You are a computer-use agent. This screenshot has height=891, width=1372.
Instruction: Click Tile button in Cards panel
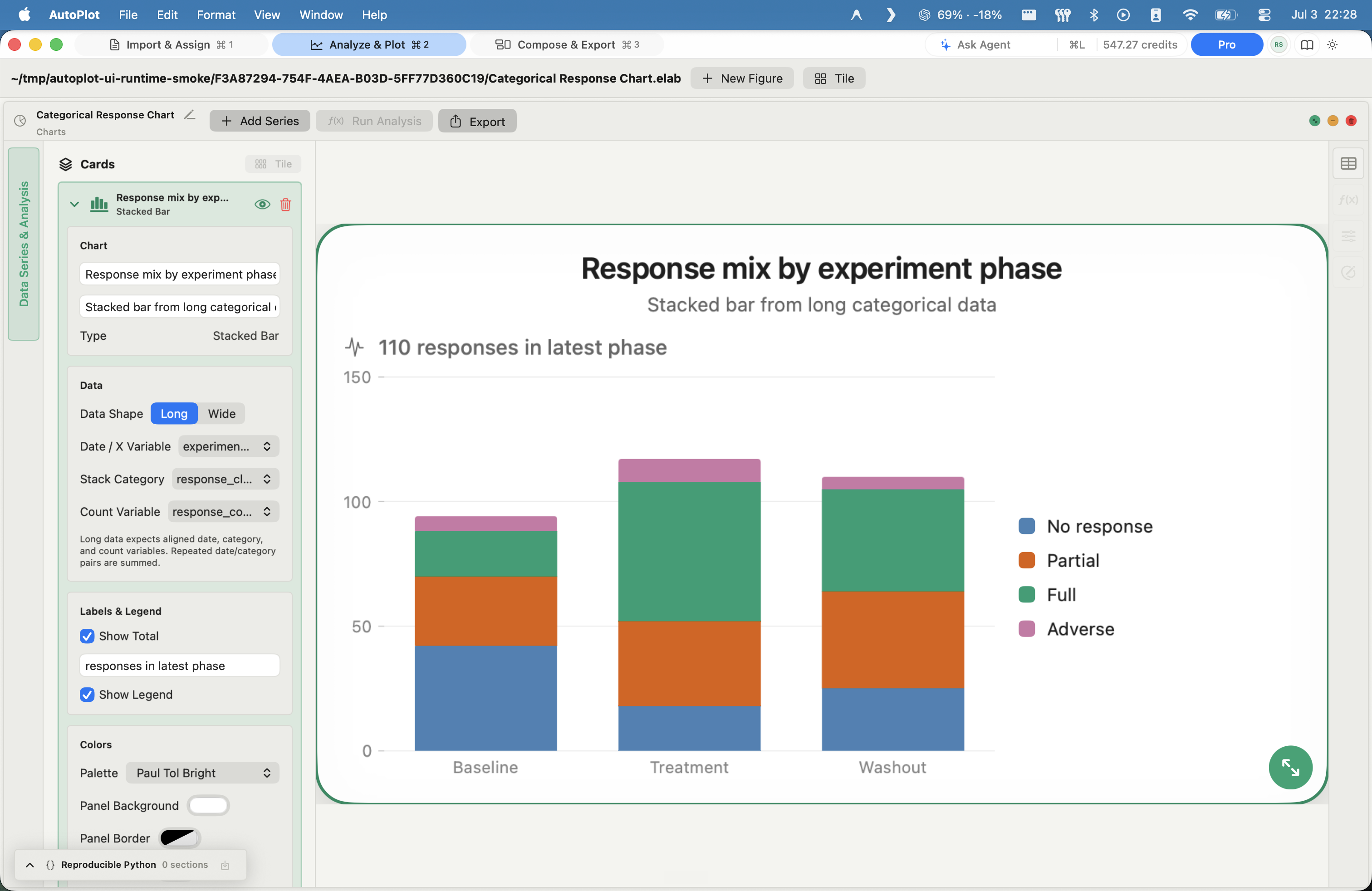pyautogui.click(x=273, y=164)
